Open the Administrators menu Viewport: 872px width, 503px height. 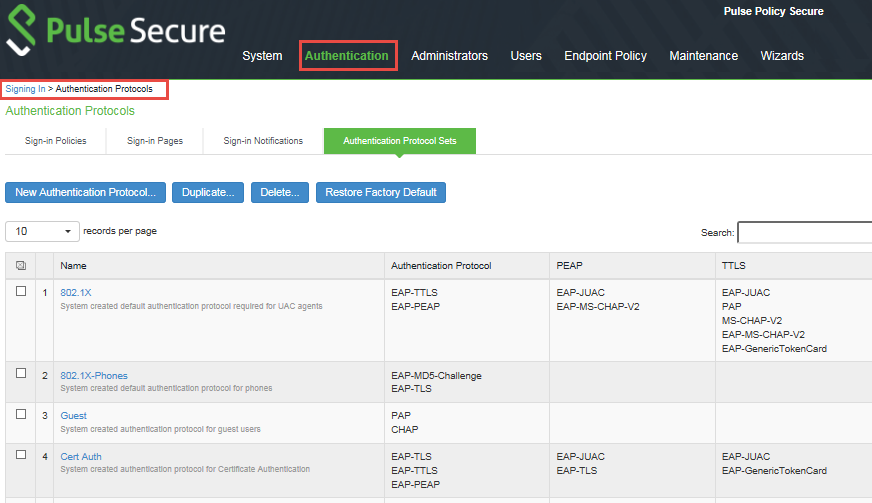point(449,56)
